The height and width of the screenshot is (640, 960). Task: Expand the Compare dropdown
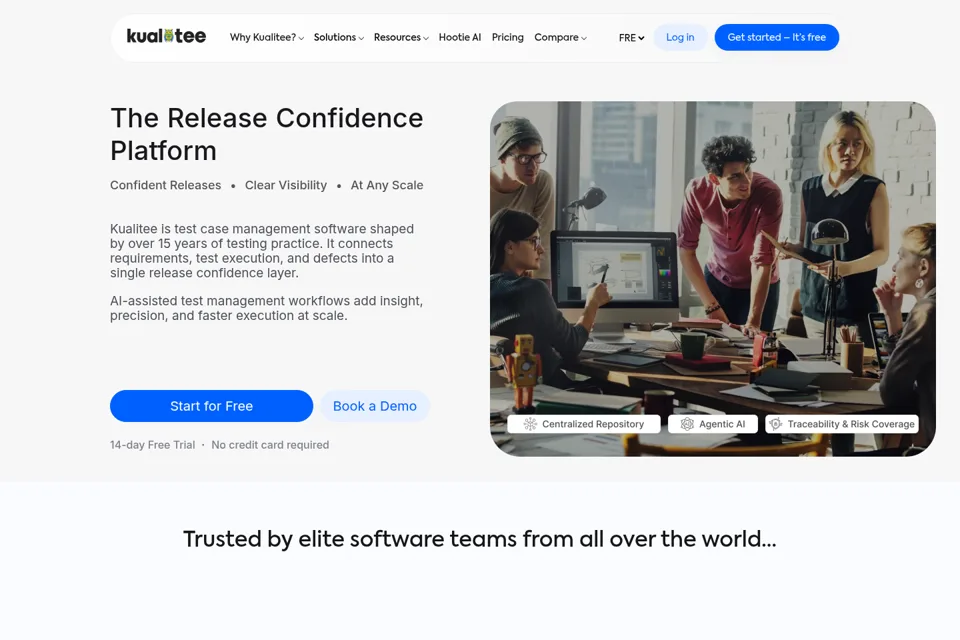(x=560, y=37)
